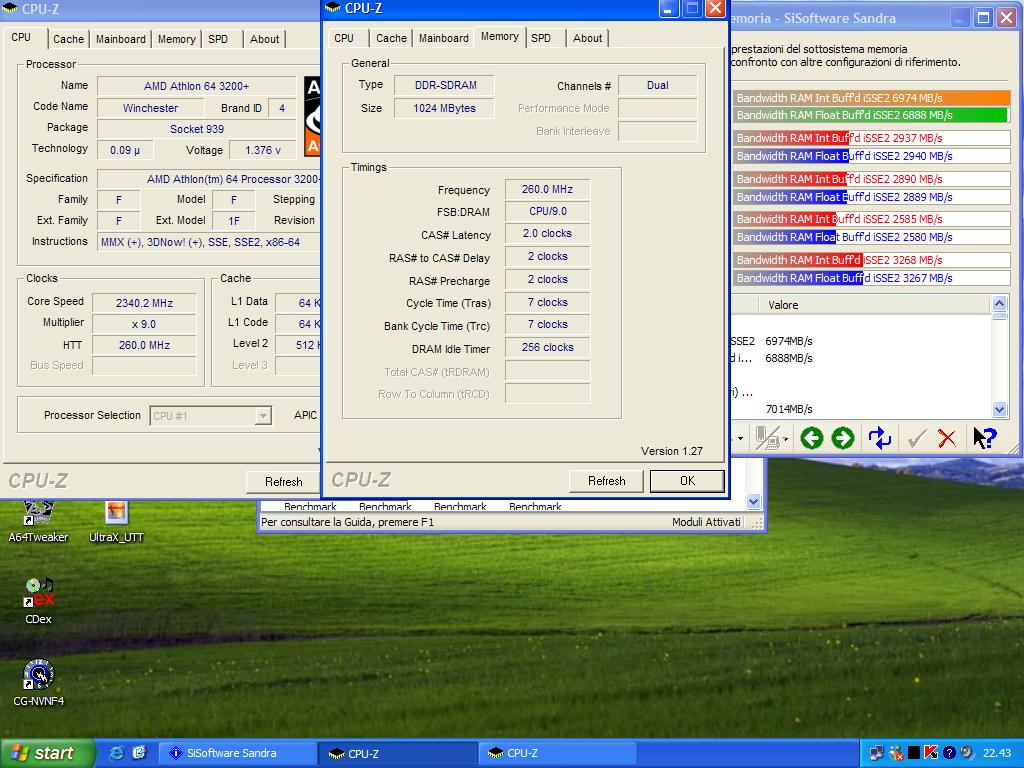Click Refresh in the back CPU-Z window
The image size is (1024, 768).
(283, 482)
